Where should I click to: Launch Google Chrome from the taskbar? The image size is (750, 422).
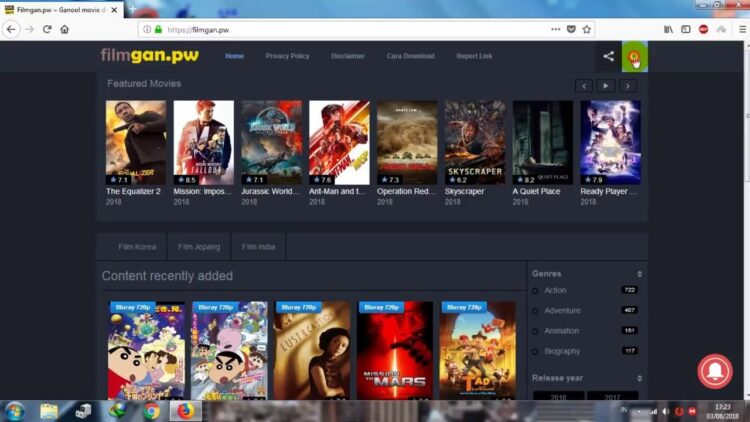pos(152,411)
